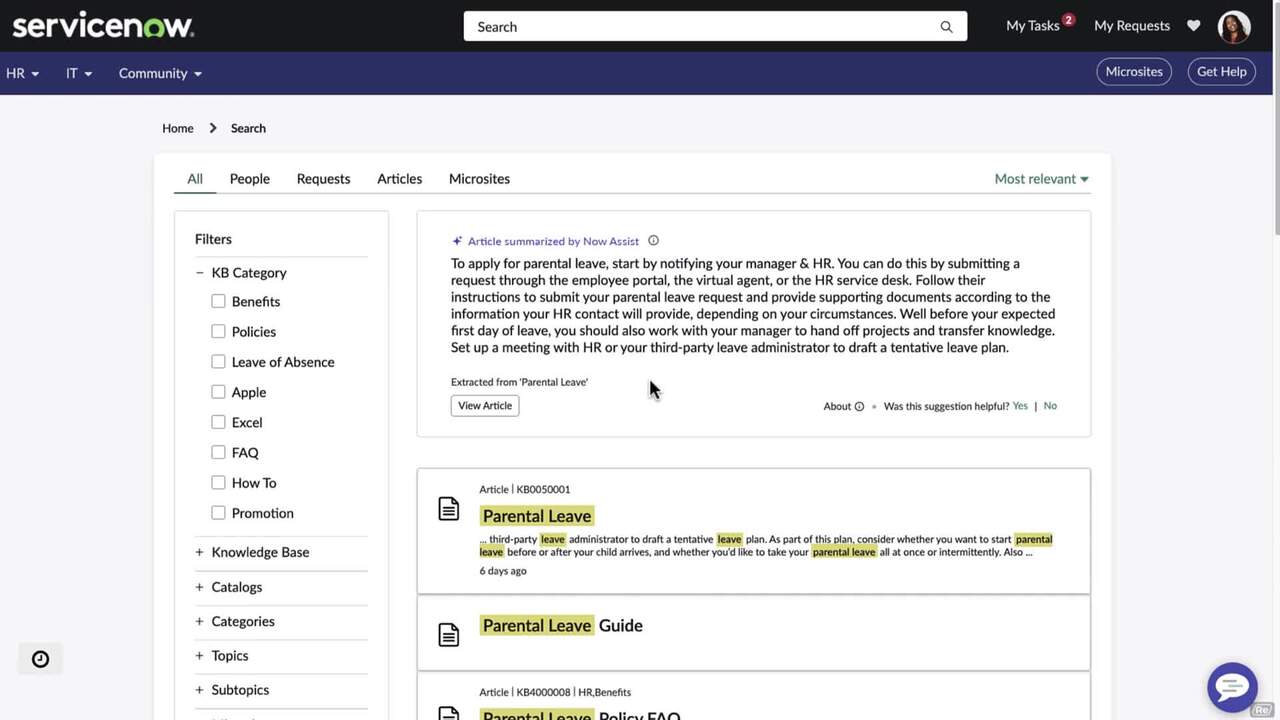Enable the Leave of Absence filter

click(218, 361)
